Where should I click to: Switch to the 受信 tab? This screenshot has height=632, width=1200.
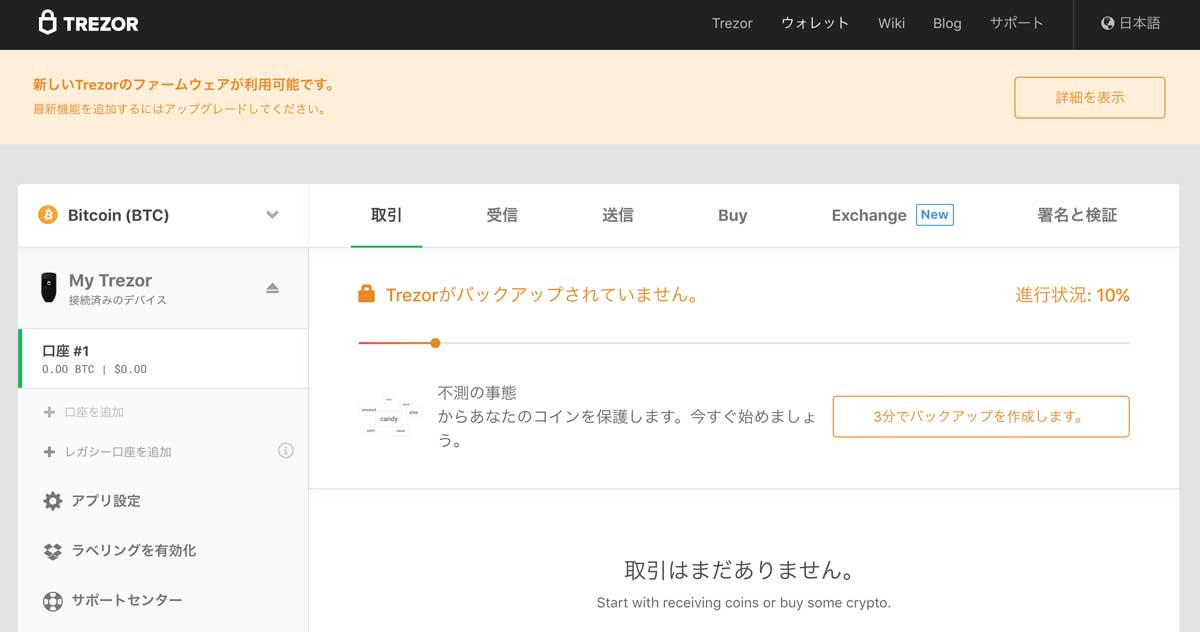pyautogui.click(x=502, y=215)
